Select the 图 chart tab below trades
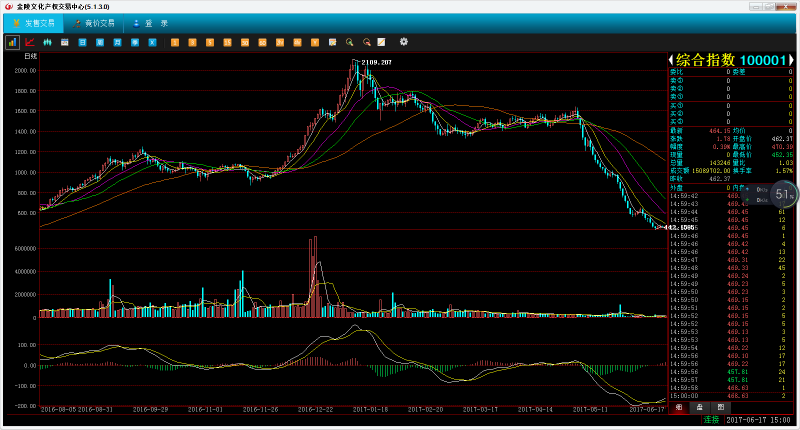 pos(720,407)
